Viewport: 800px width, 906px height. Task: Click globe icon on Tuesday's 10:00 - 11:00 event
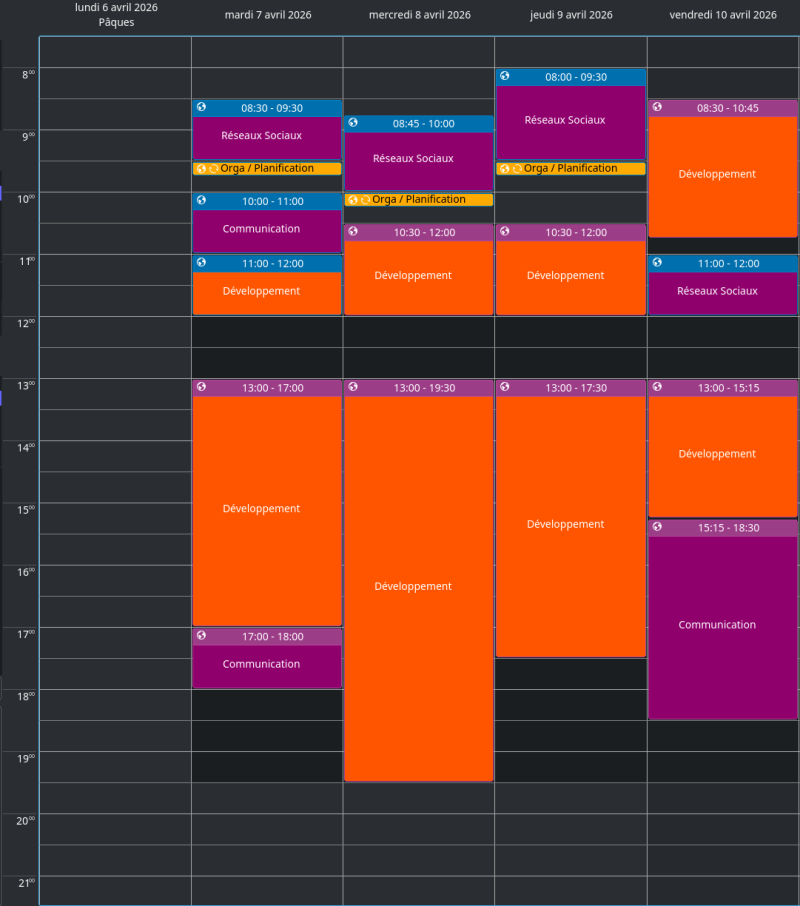(201, 200)
